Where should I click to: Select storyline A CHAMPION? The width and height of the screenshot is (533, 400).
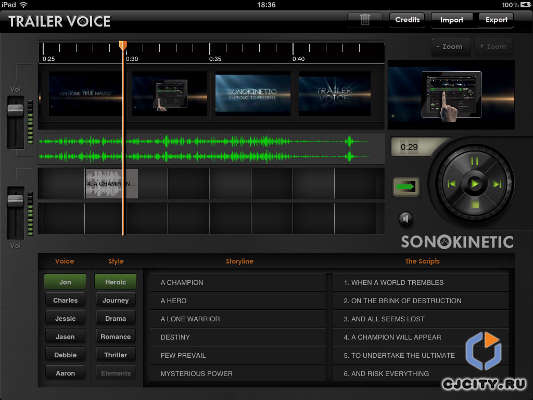[x=239, y=282]
